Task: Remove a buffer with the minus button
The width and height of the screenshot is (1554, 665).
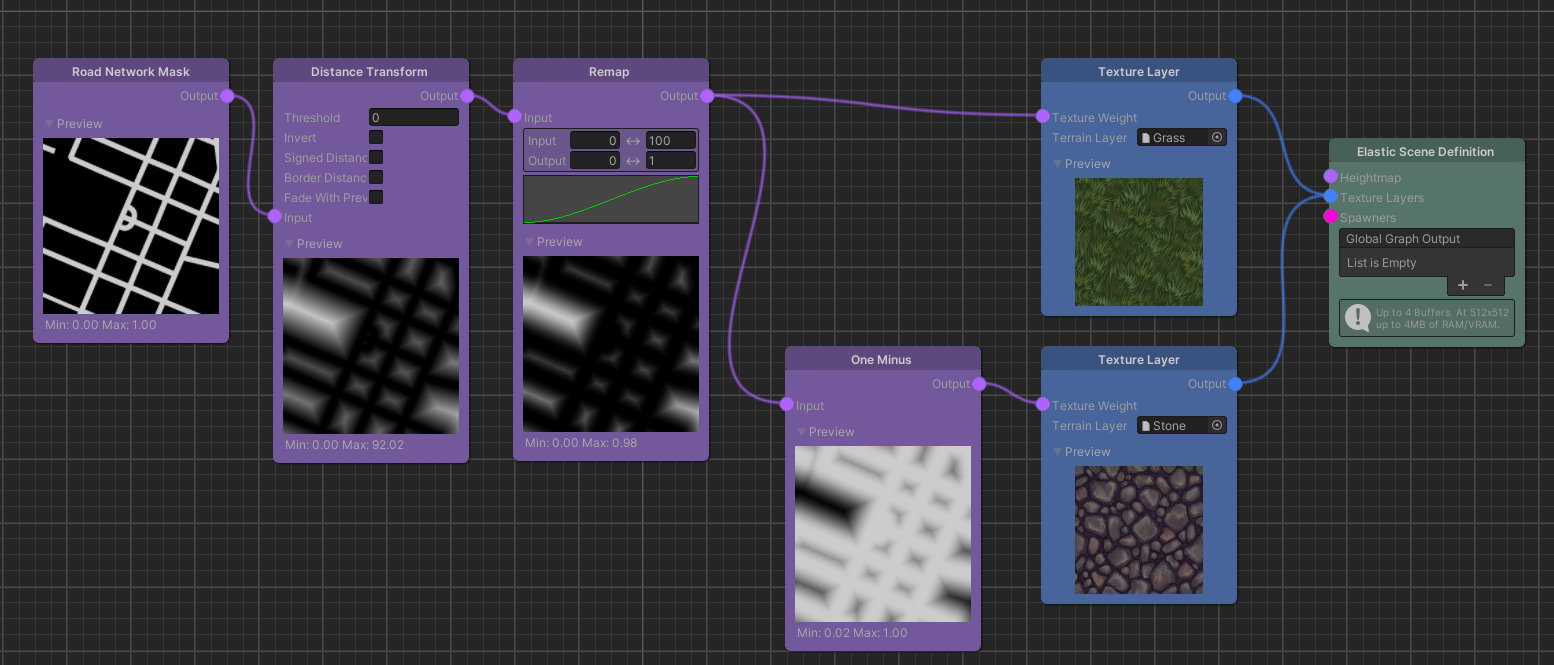Action: click(x=1489, y=285)
